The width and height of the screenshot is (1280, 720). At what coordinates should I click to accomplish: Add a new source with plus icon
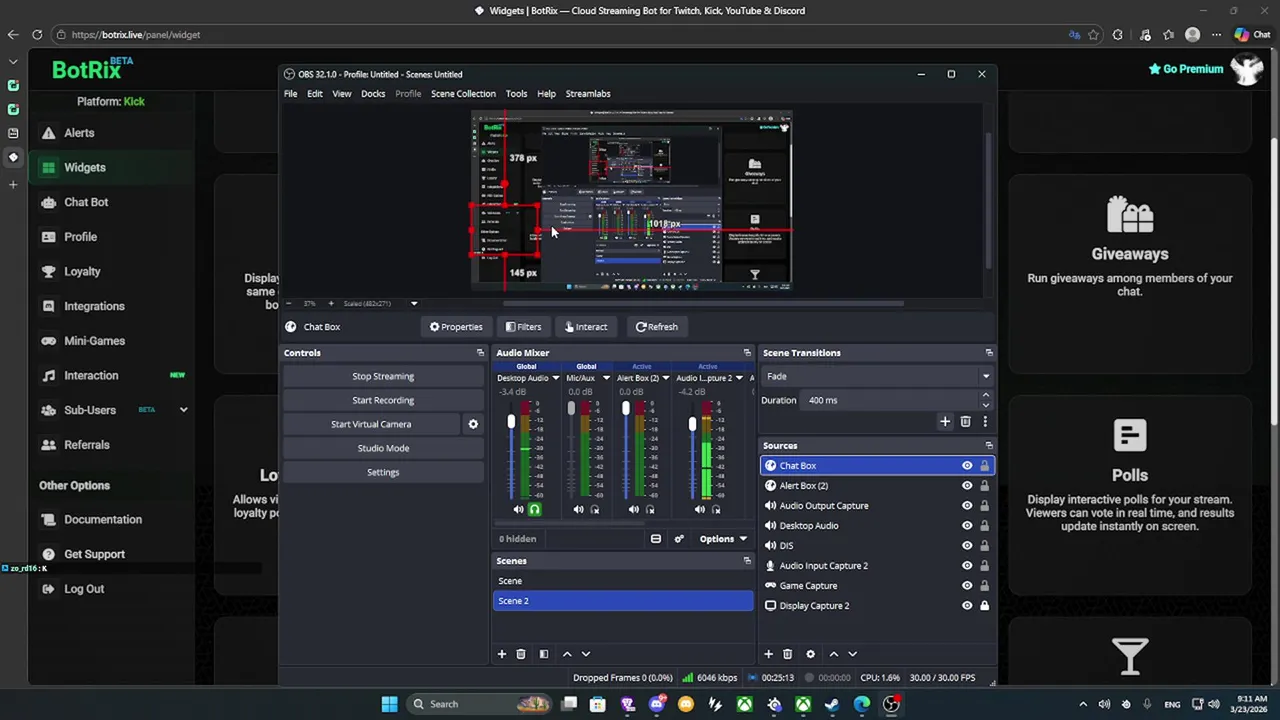pos(768,654)
